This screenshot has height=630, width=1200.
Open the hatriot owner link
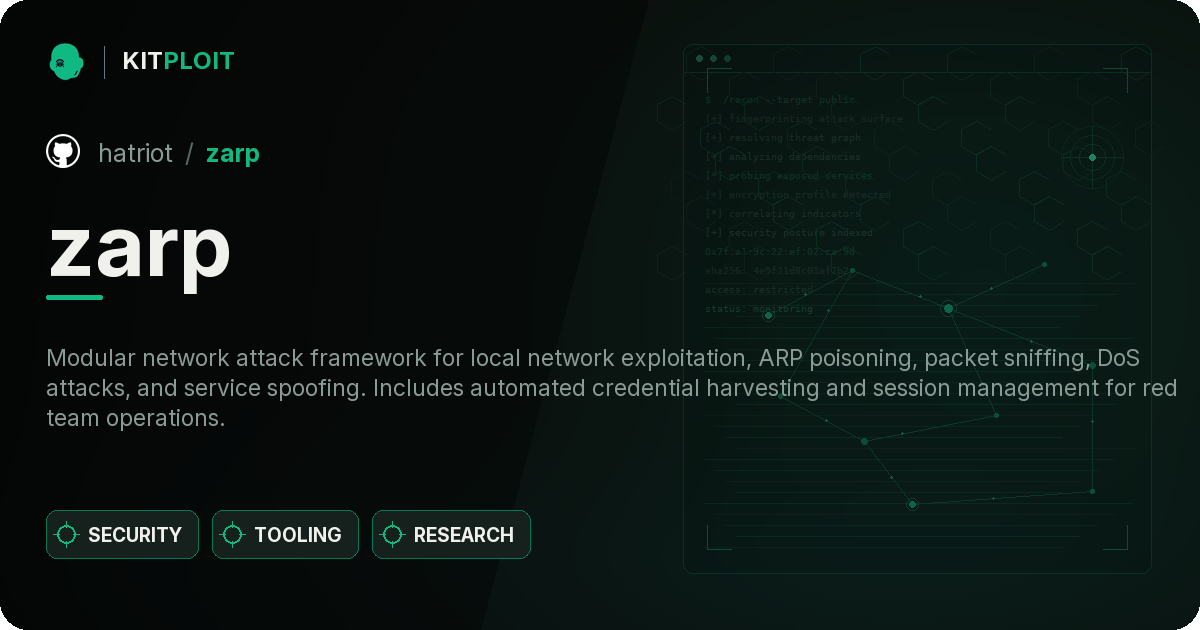(x=135, y=153)
